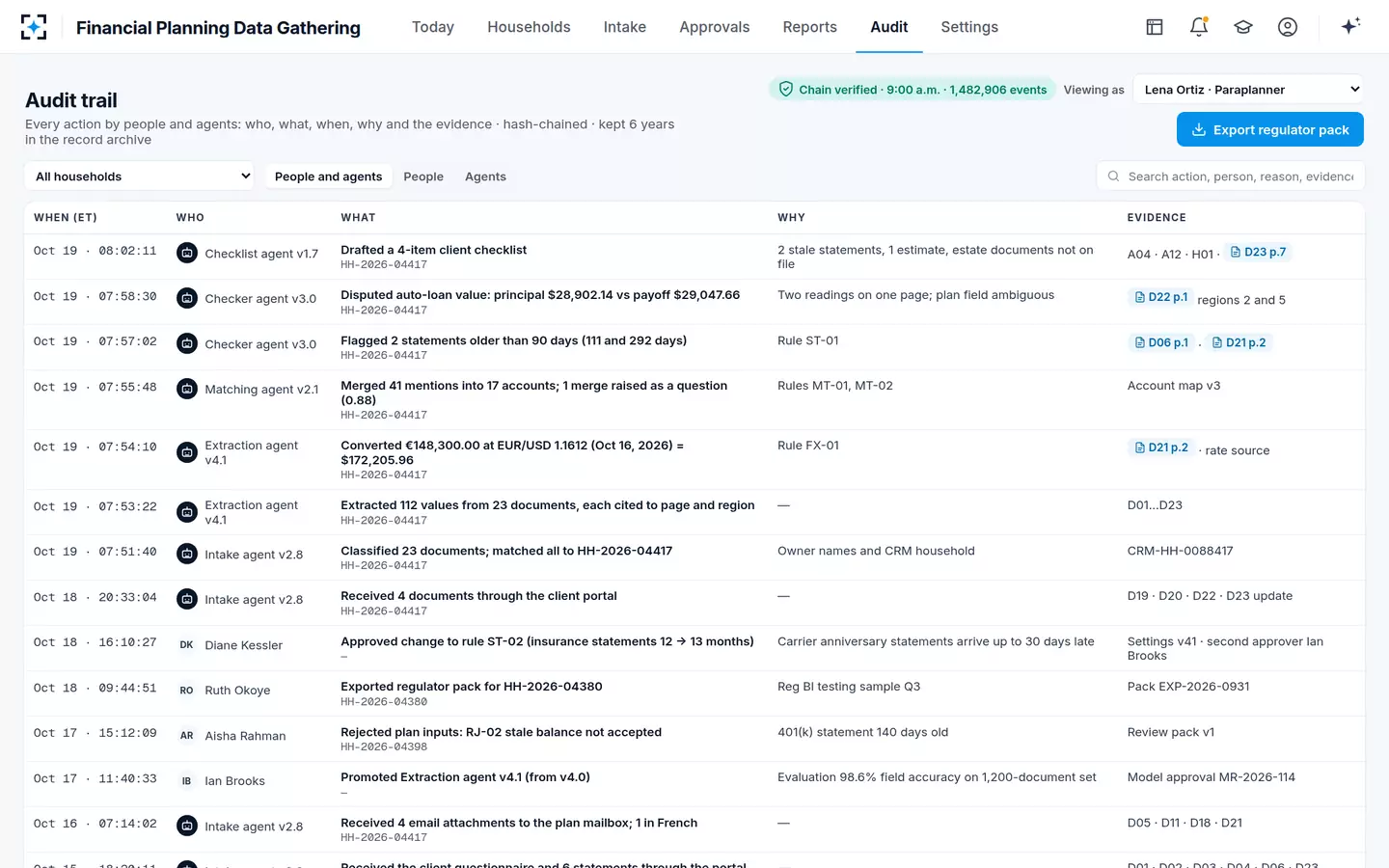This screenshot has height=868, width=1389.
Task: Open the Approvals tab
Action: coord(715,27)
